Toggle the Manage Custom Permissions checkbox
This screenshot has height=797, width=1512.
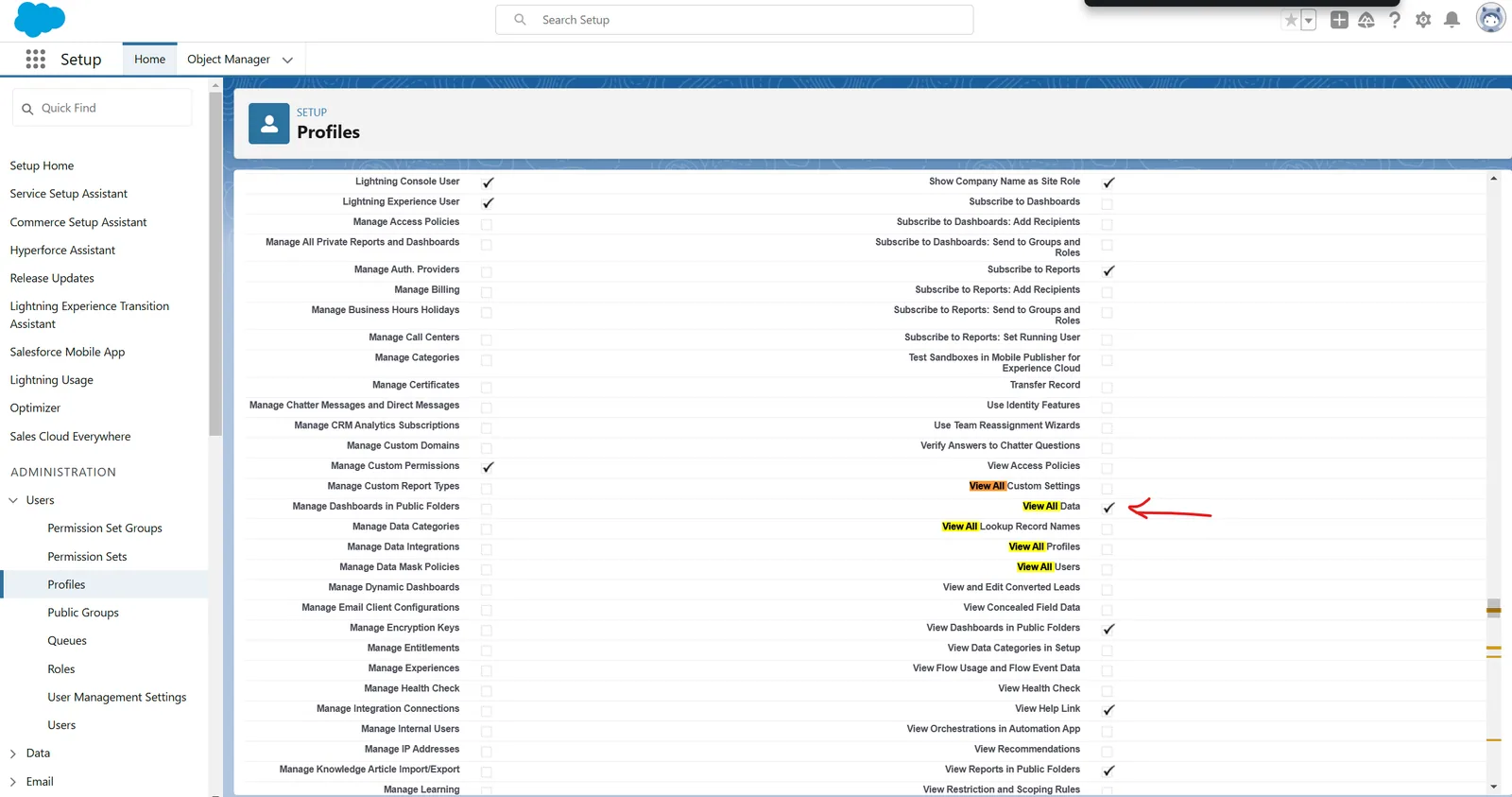488,467
